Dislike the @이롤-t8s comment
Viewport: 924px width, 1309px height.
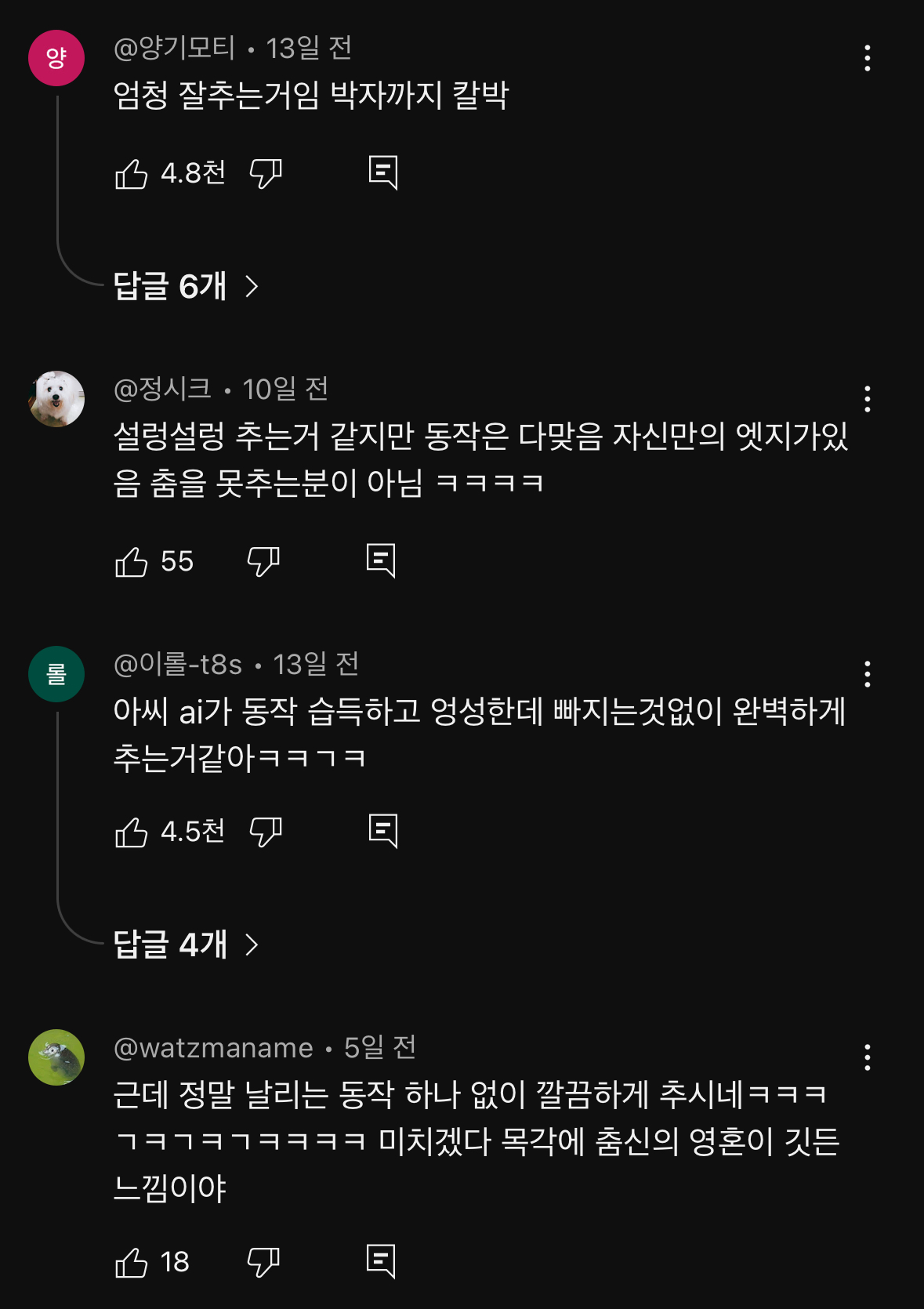(x=266, y=832)
